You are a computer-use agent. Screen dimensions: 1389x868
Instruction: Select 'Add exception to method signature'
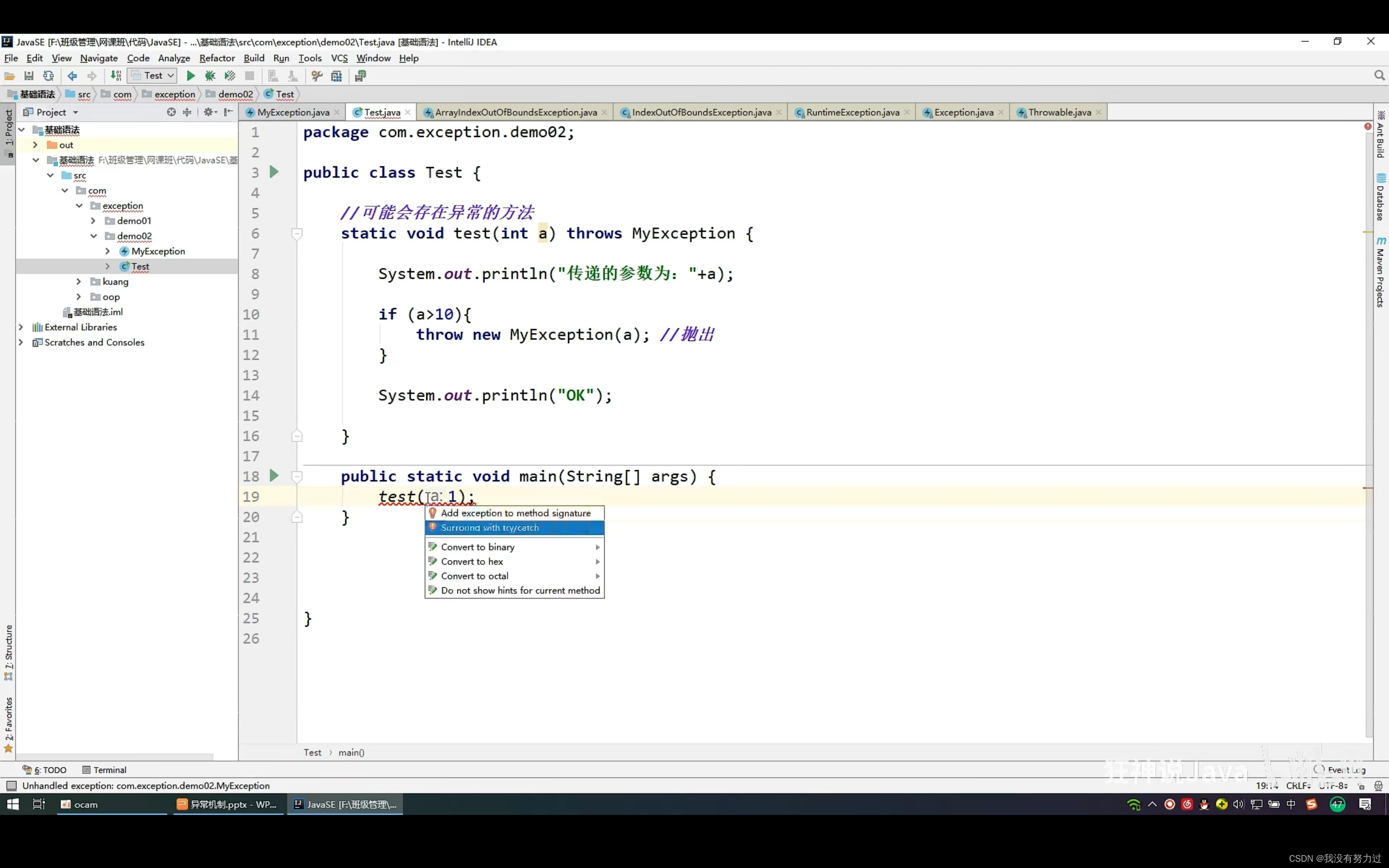[515, 512]
